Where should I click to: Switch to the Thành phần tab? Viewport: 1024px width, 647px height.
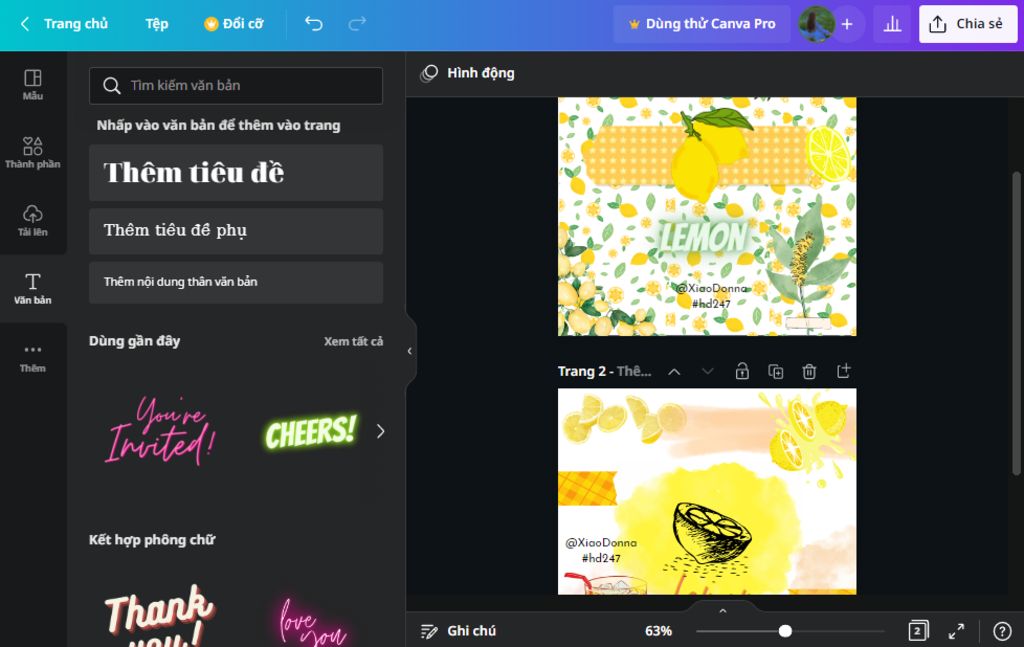pos(33,153)
